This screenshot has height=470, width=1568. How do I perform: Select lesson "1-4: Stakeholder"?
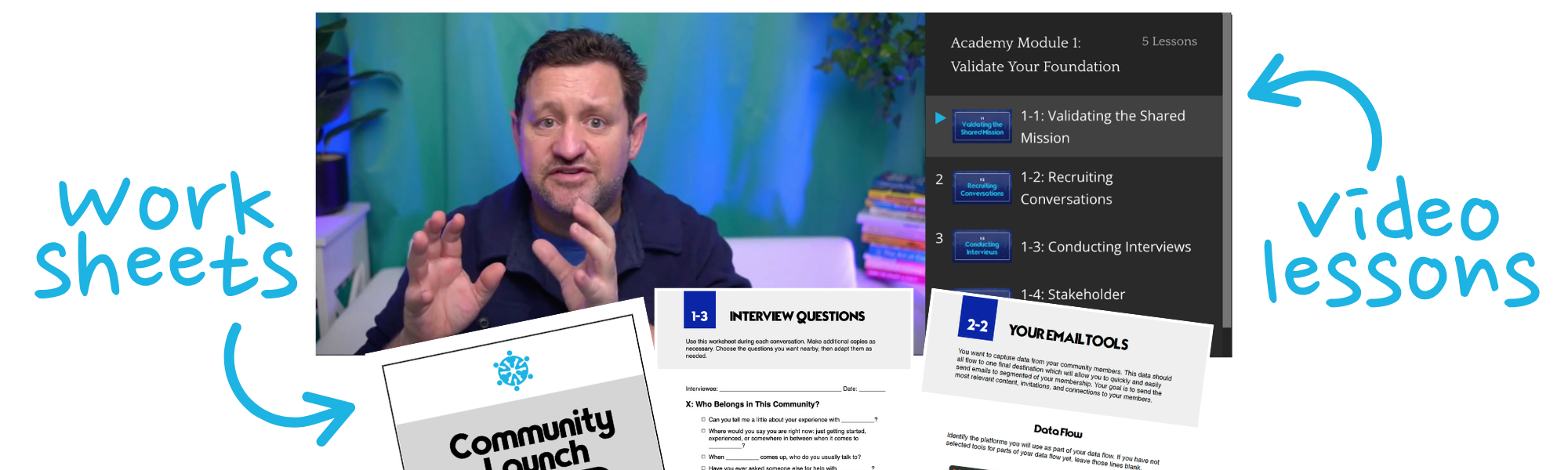click(1073, 295)
